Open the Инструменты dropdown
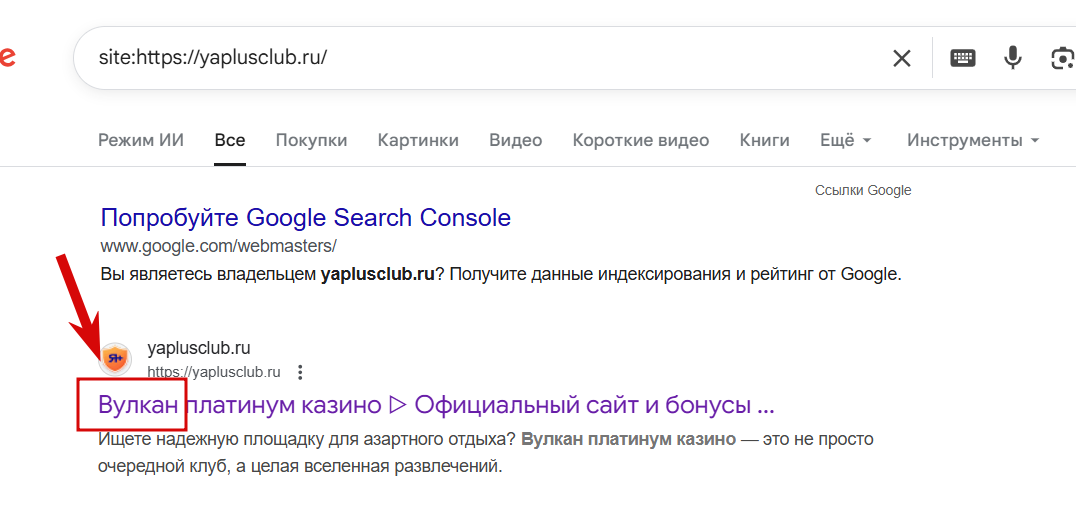Viewport: 1076px width, 516px height. [972, 140]
